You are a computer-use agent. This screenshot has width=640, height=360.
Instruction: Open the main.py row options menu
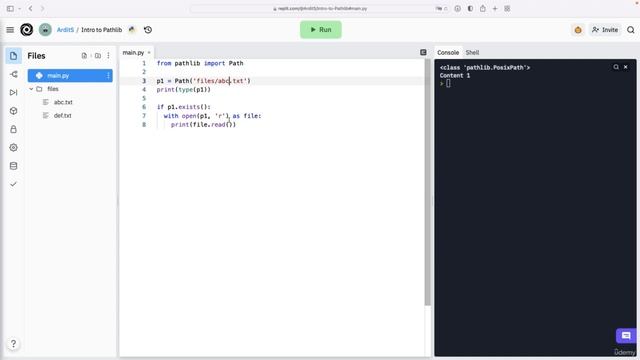pyautogui.click(x=108, y=76)
